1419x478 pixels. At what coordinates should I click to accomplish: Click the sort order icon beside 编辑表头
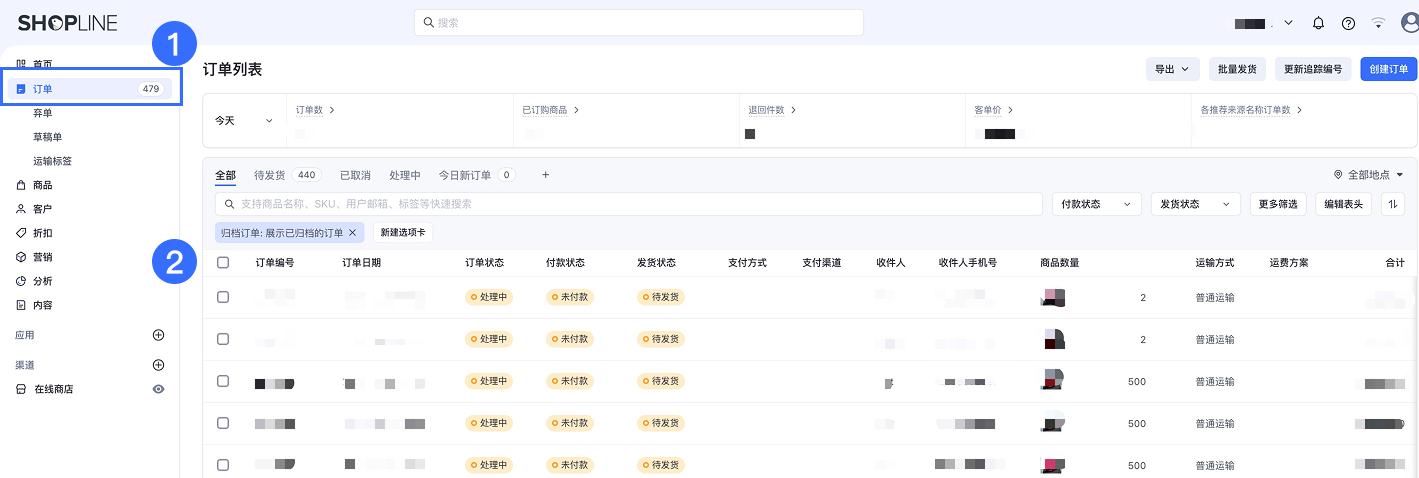point(1392,204)
